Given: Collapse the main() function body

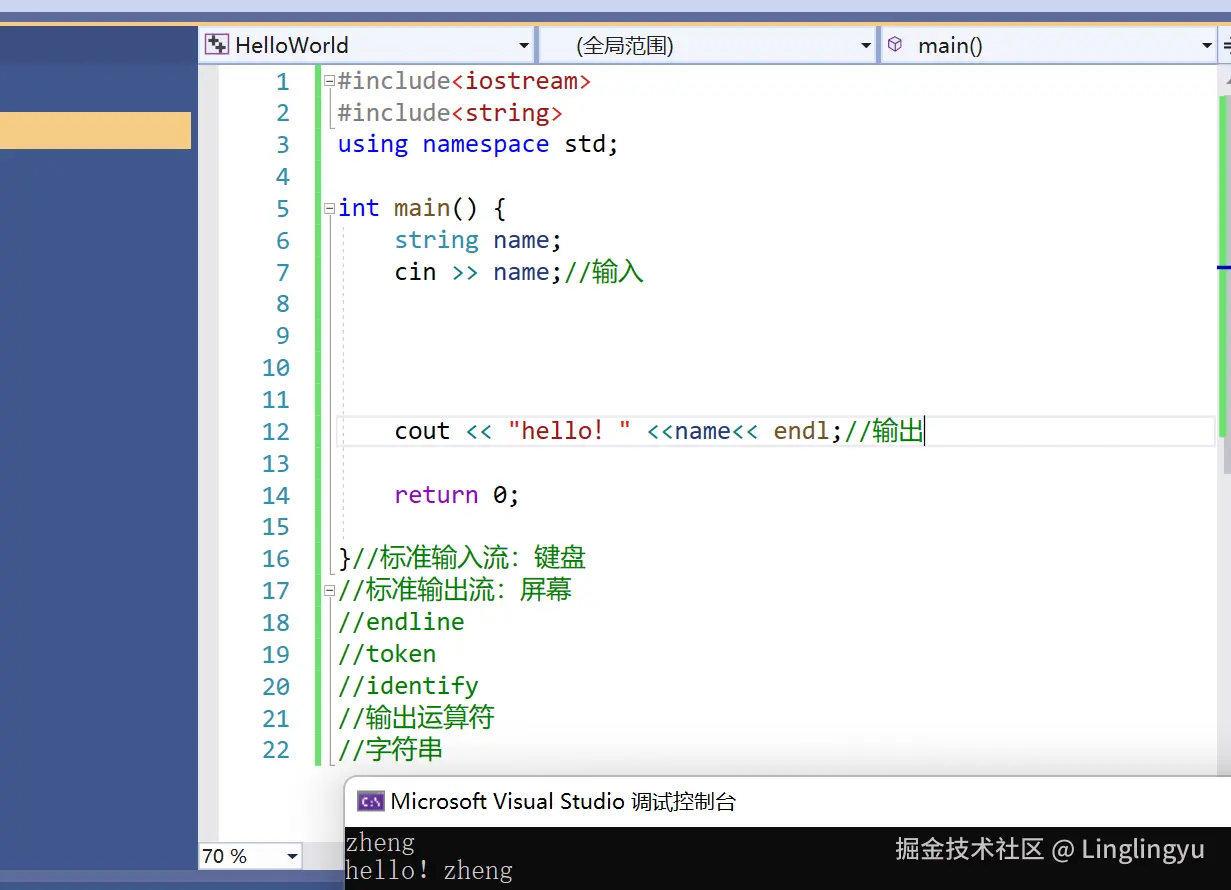Looking at the screenshot, I should coord(329,208).
